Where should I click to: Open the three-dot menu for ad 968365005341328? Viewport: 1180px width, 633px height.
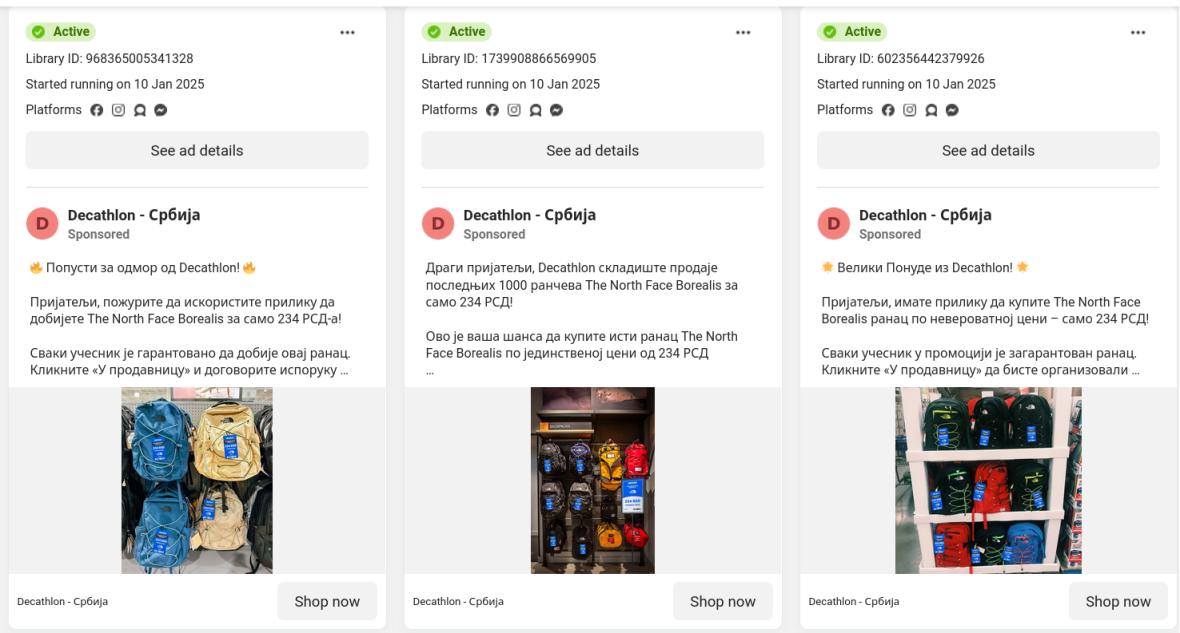coord(347,32)
